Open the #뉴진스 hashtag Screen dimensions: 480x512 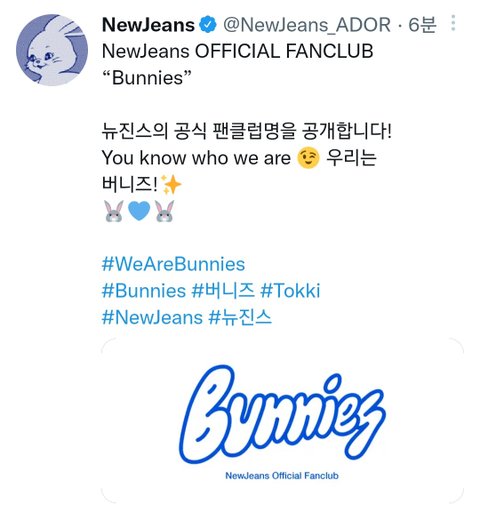coord(240,317)
